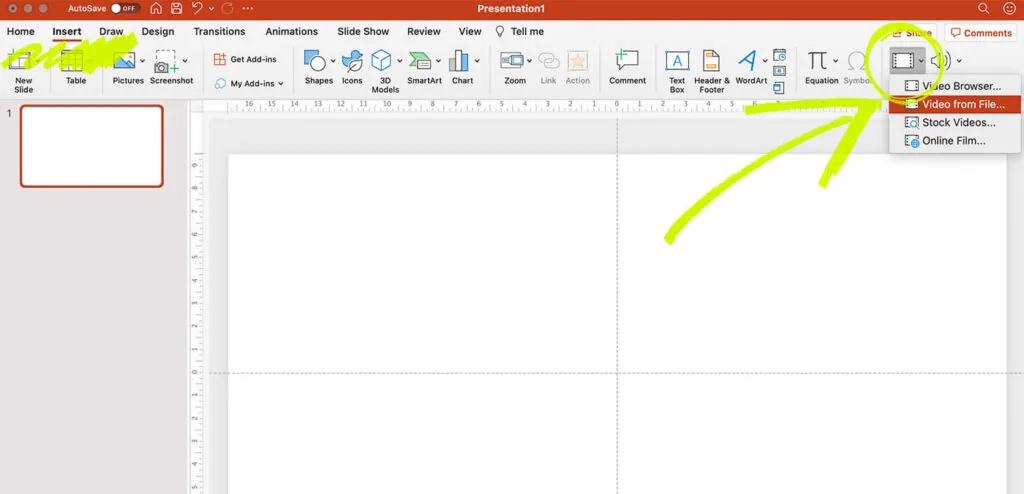Open the more options ellipsis
This screenshot has width=1024, height=494.
click(248, 9)
